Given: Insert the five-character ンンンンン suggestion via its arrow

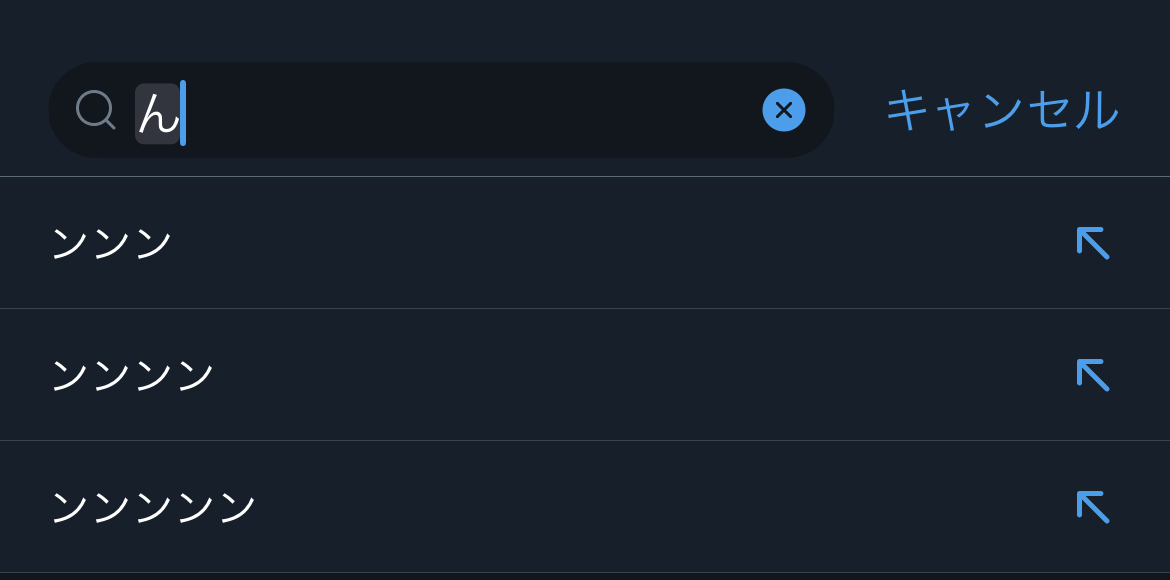Looking at the screenshot, I should (1092, 507).
